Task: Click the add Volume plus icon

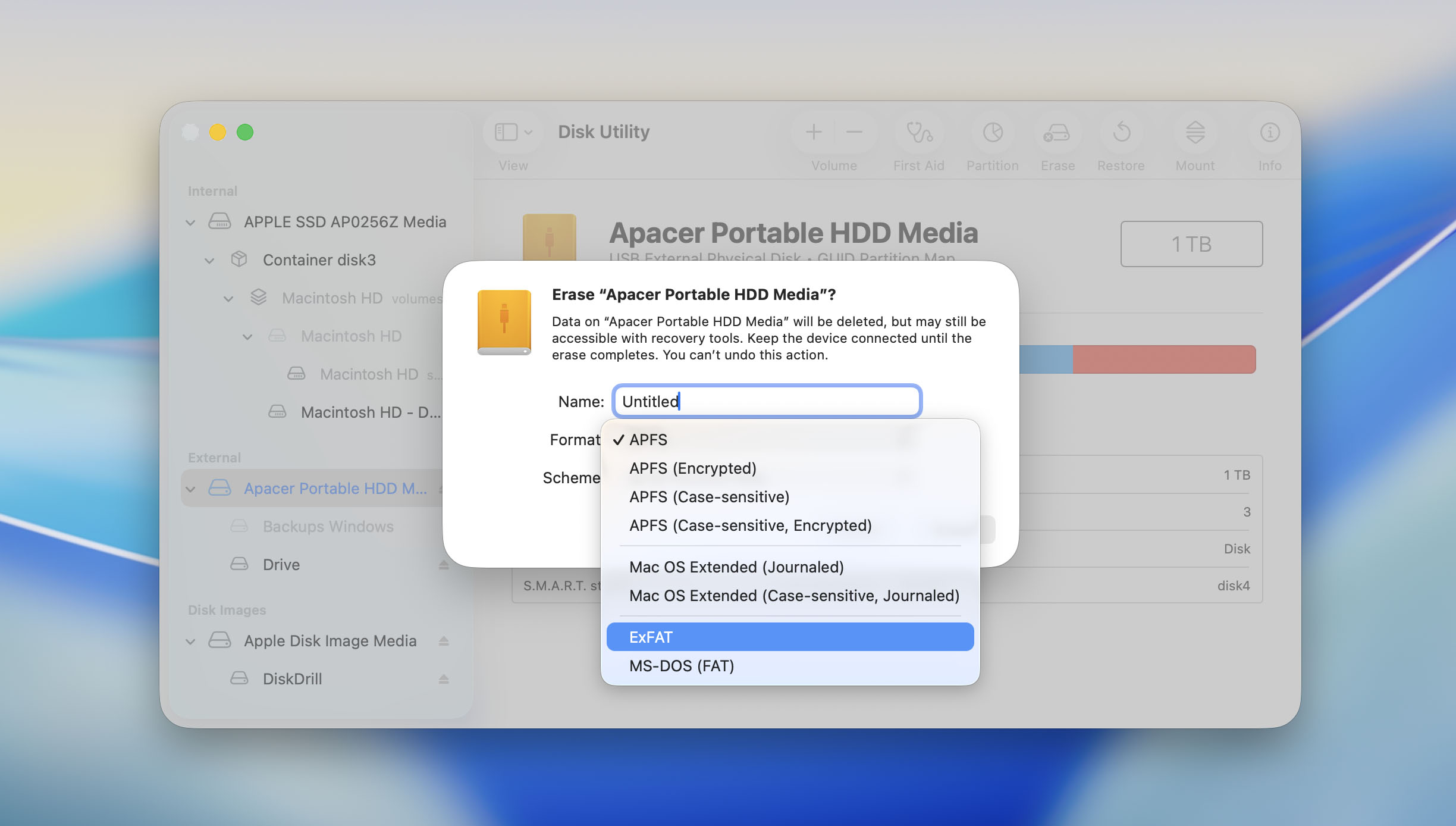Action: tap(814, 132)
